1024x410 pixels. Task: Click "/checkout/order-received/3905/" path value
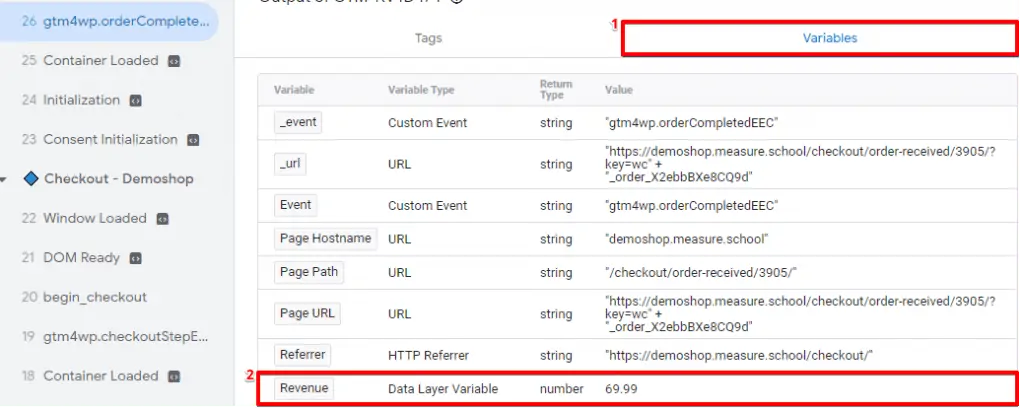pos(701,273)
